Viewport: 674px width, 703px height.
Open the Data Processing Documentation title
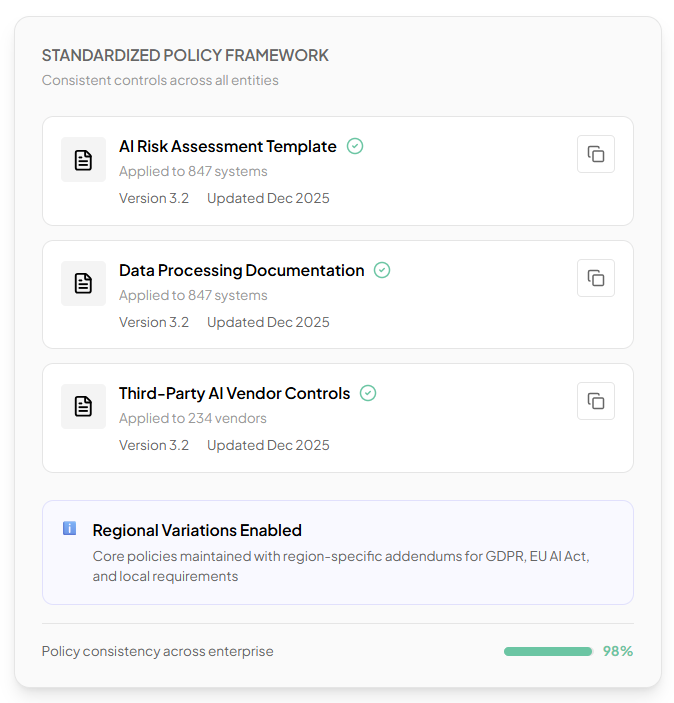click(x=241, y=270)
